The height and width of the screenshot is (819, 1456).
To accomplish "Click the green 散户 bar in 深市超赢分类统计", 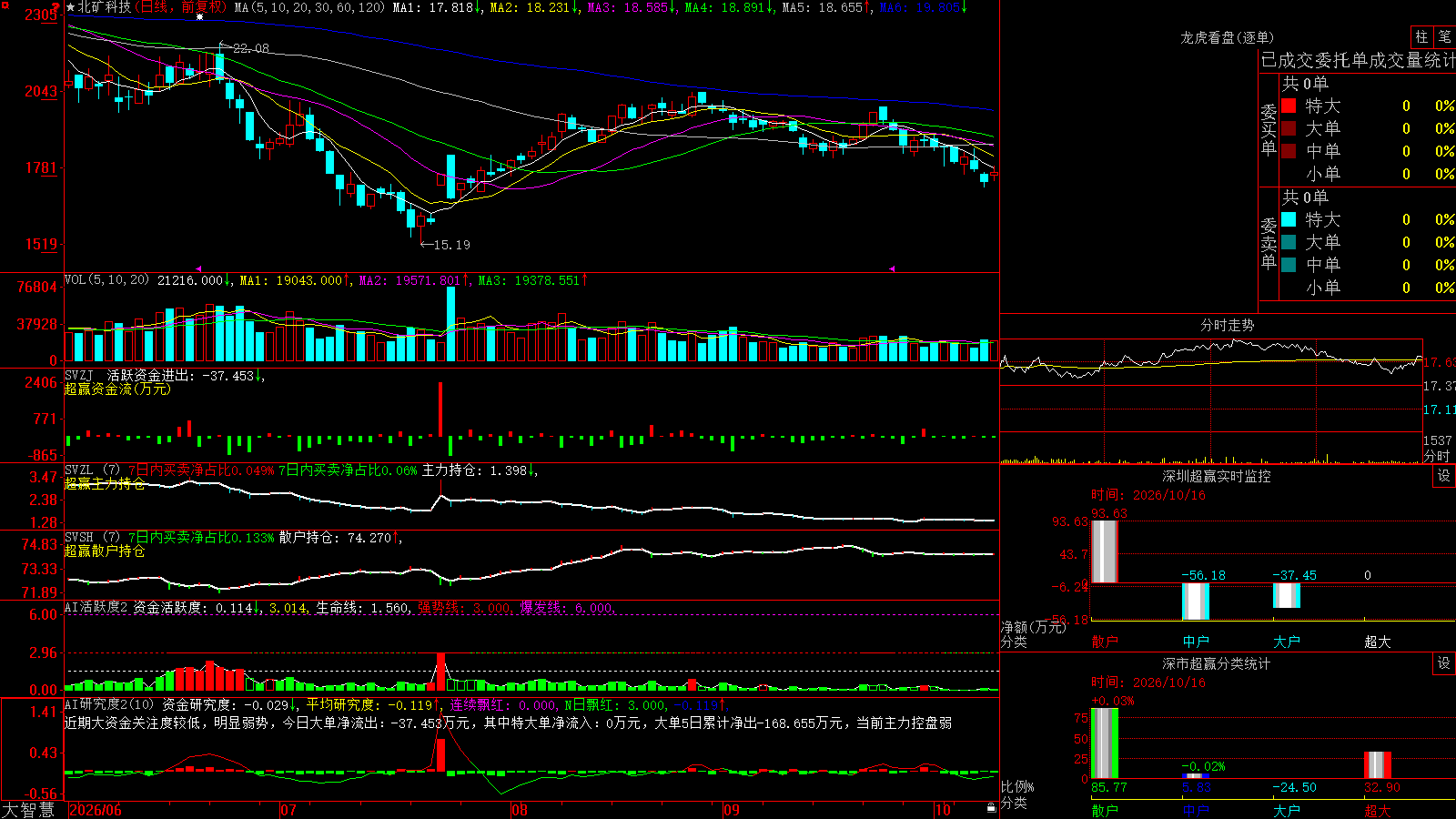I will click(x=1104, y=743).
